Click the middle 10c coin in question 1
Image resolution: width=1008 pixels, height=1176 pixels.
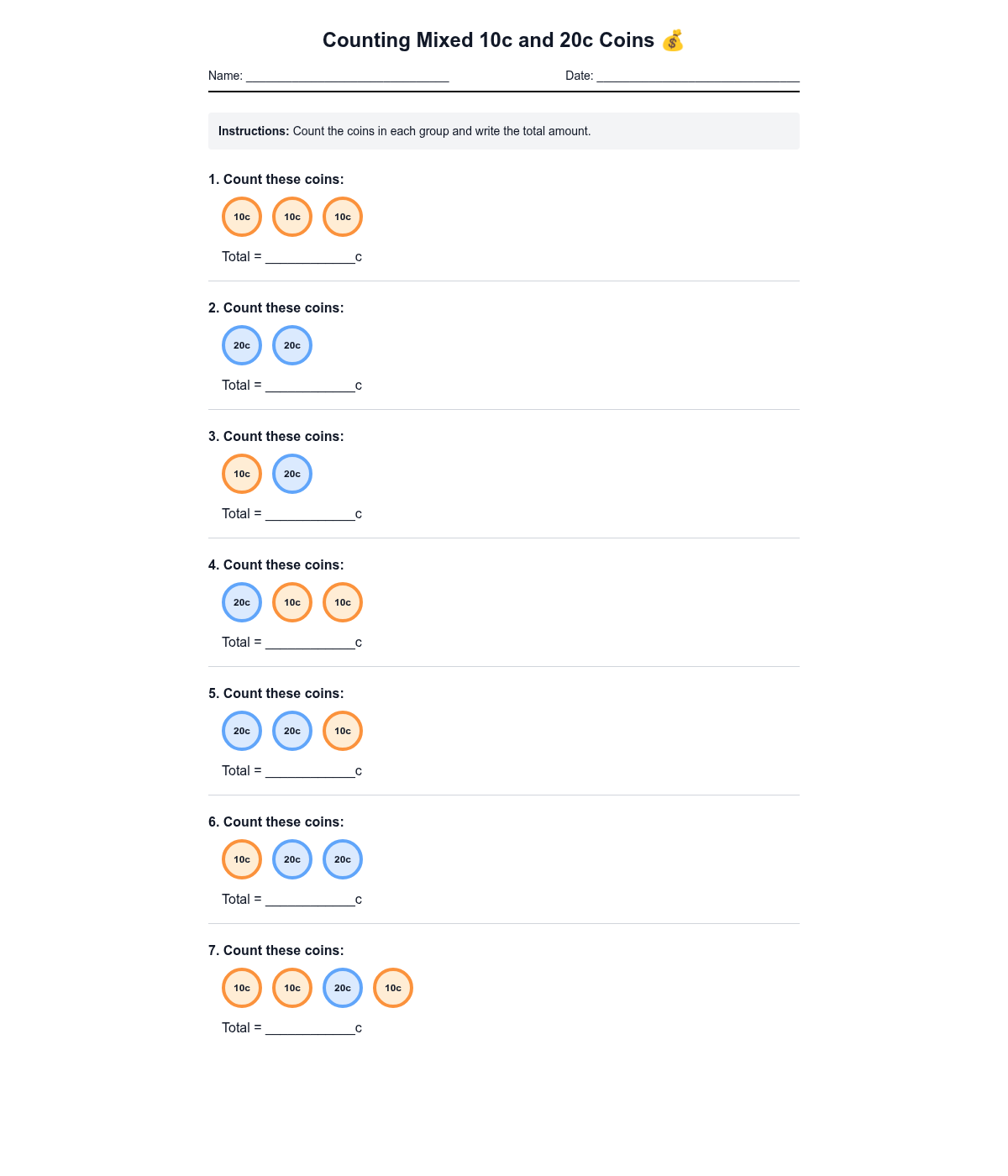point(292,217)
